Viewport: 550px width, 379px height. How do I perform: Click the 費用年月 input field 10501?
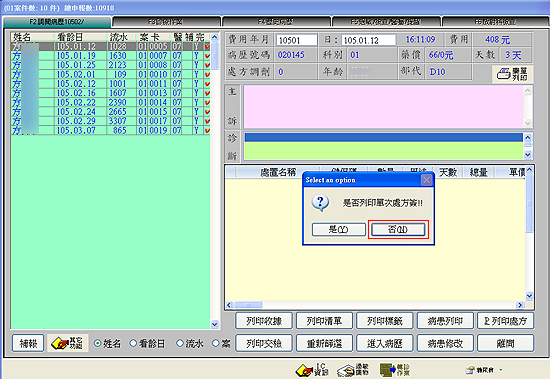click(297, 40)
